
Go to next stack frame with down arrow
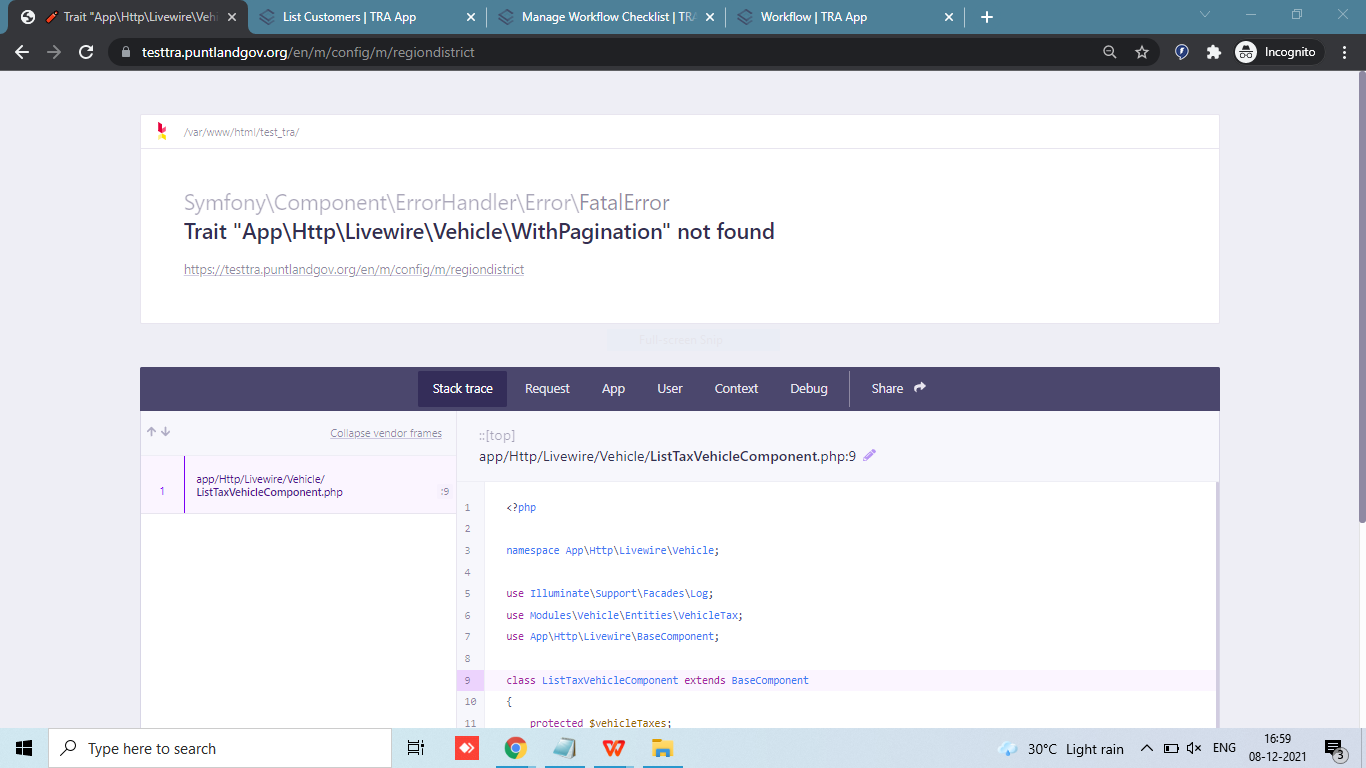click(x=166, y=432)
